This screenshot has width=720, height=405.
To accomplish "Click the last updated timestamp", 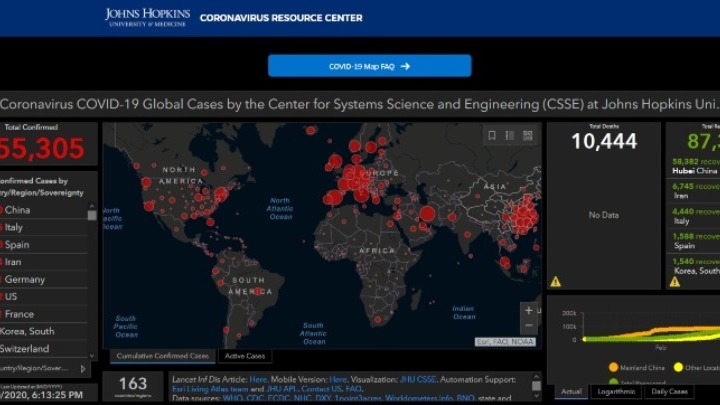I will point(42,395).
